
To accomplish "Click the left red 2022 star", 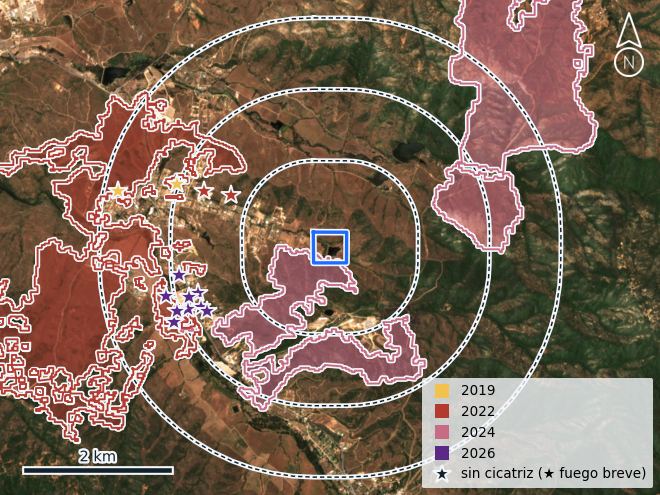I will pos(204,191).
